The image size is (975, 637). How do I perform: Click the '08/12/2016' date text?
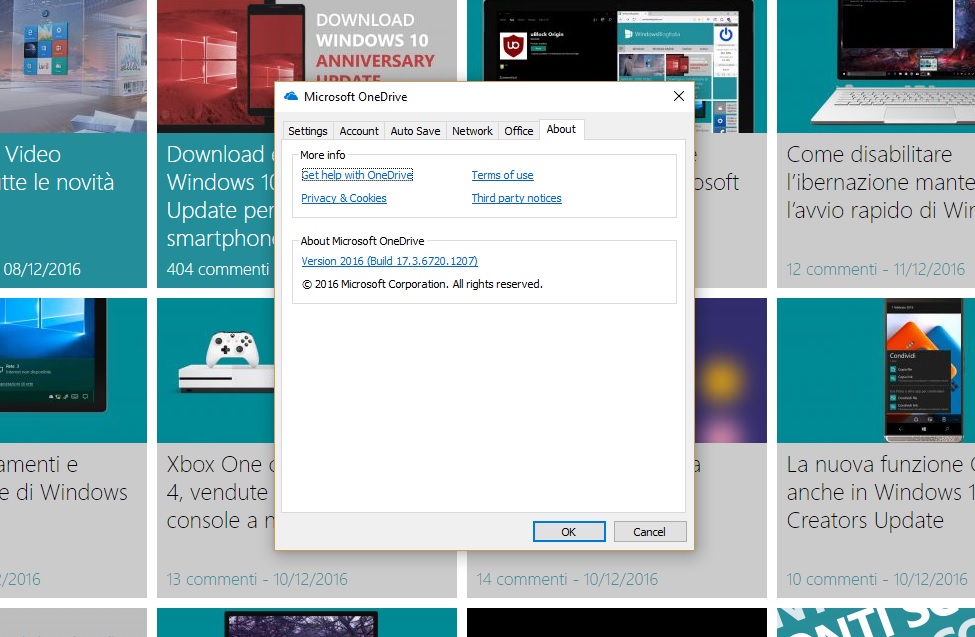42,269
